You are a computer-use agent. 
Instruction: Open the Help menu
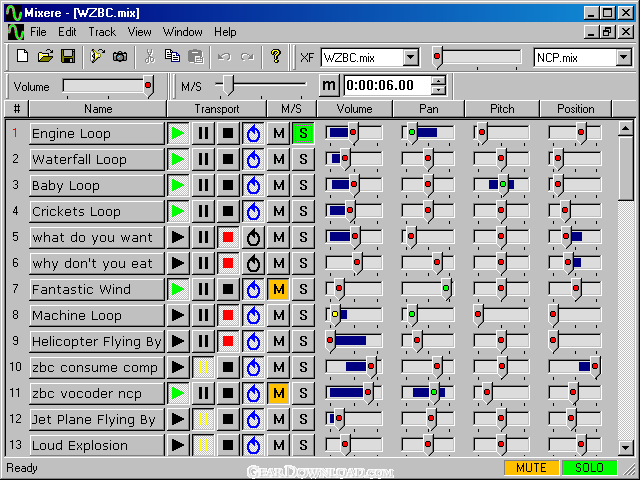(x=225, y=32)
